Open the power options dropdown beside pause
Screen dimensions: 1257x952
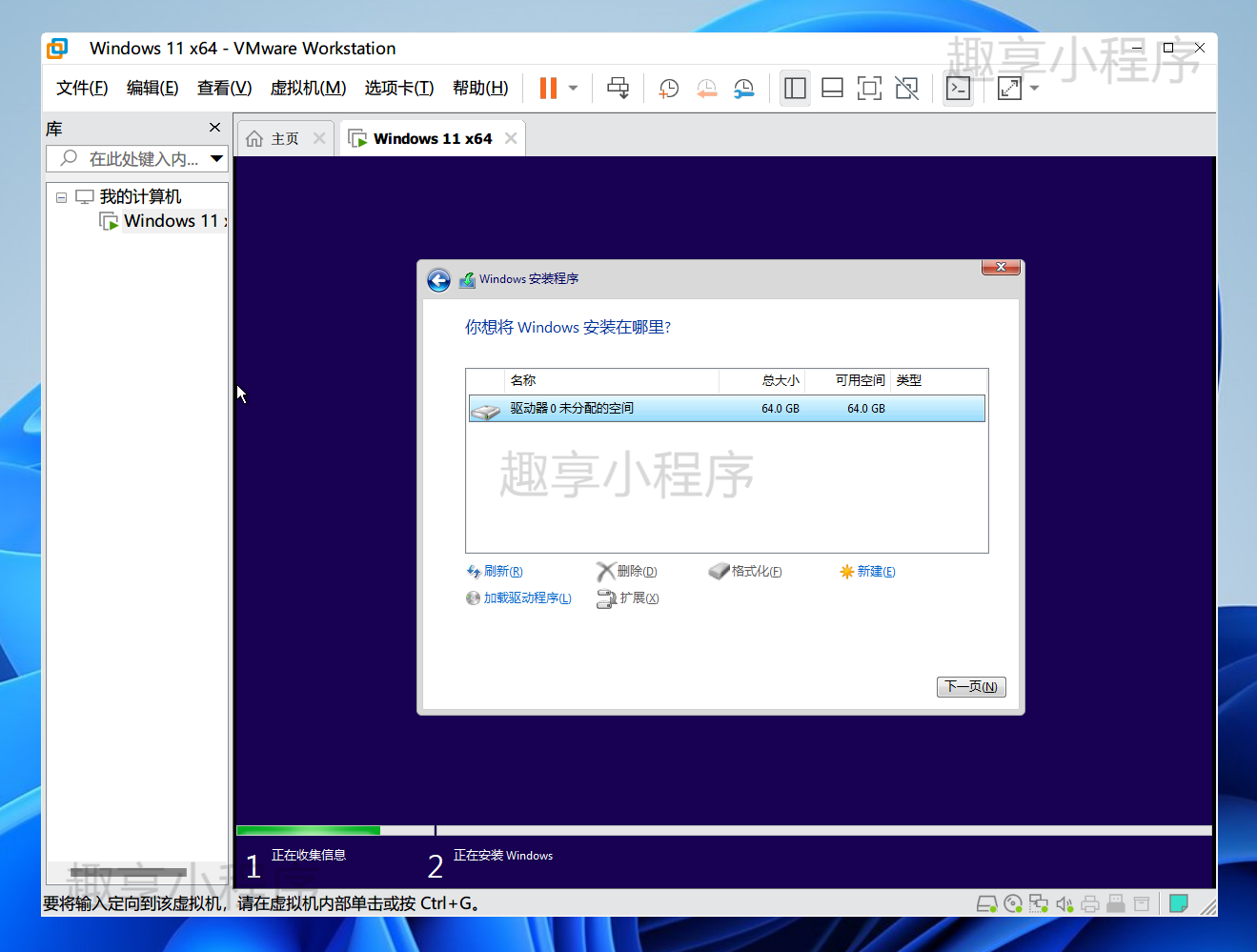573,89
